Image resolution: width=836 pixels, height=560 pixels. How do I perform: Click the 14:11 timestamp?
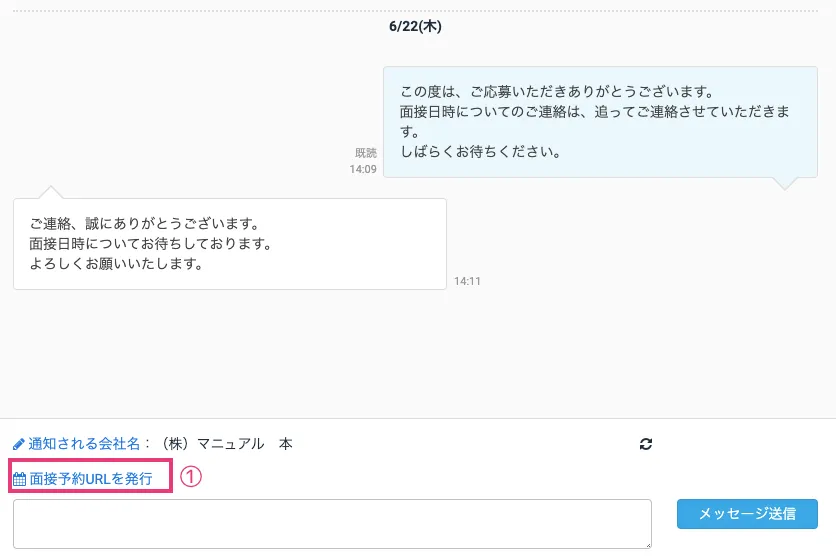click(467, 282)
